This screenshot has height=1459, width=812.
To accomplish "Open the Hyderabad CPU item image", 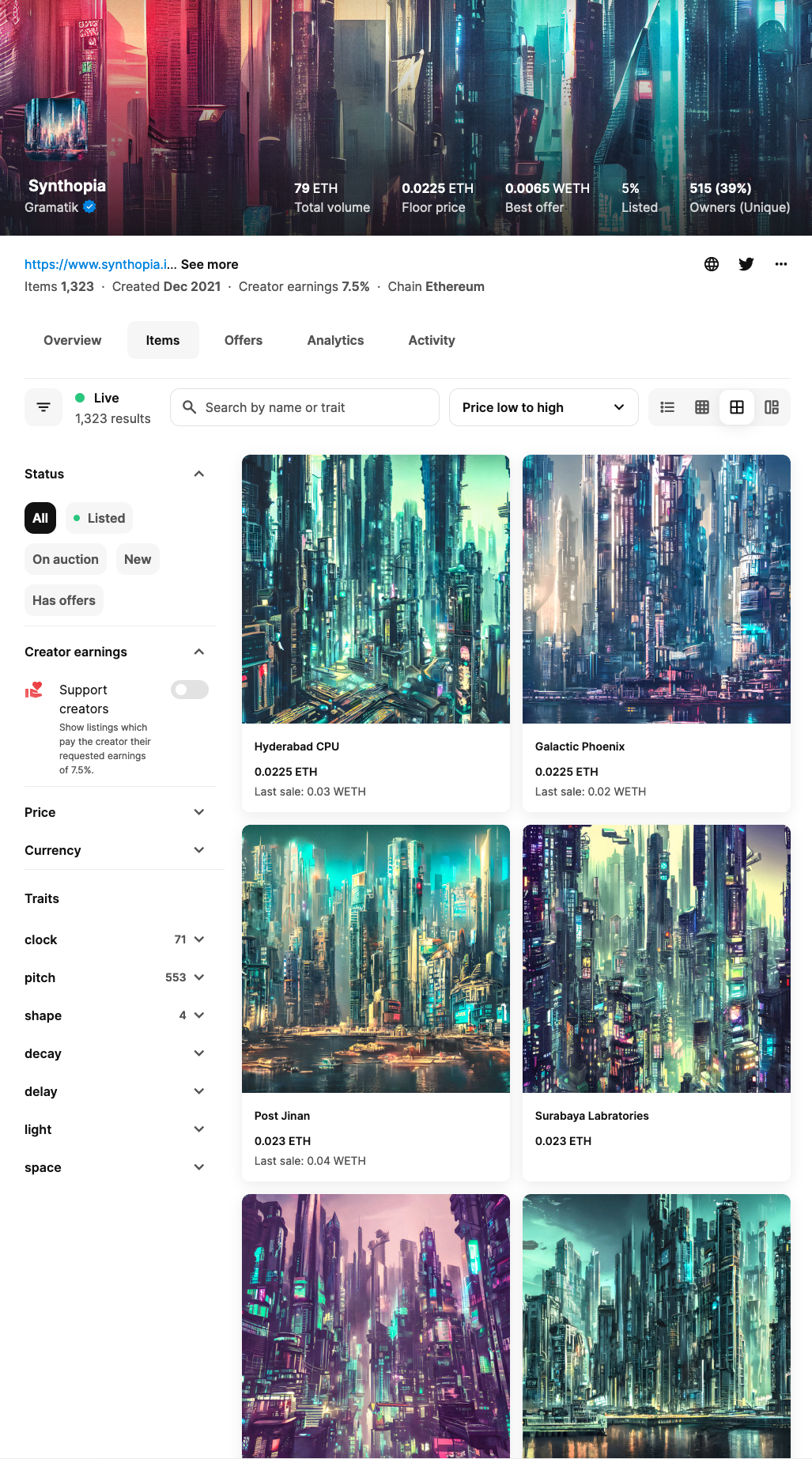I will pos(376,589).
